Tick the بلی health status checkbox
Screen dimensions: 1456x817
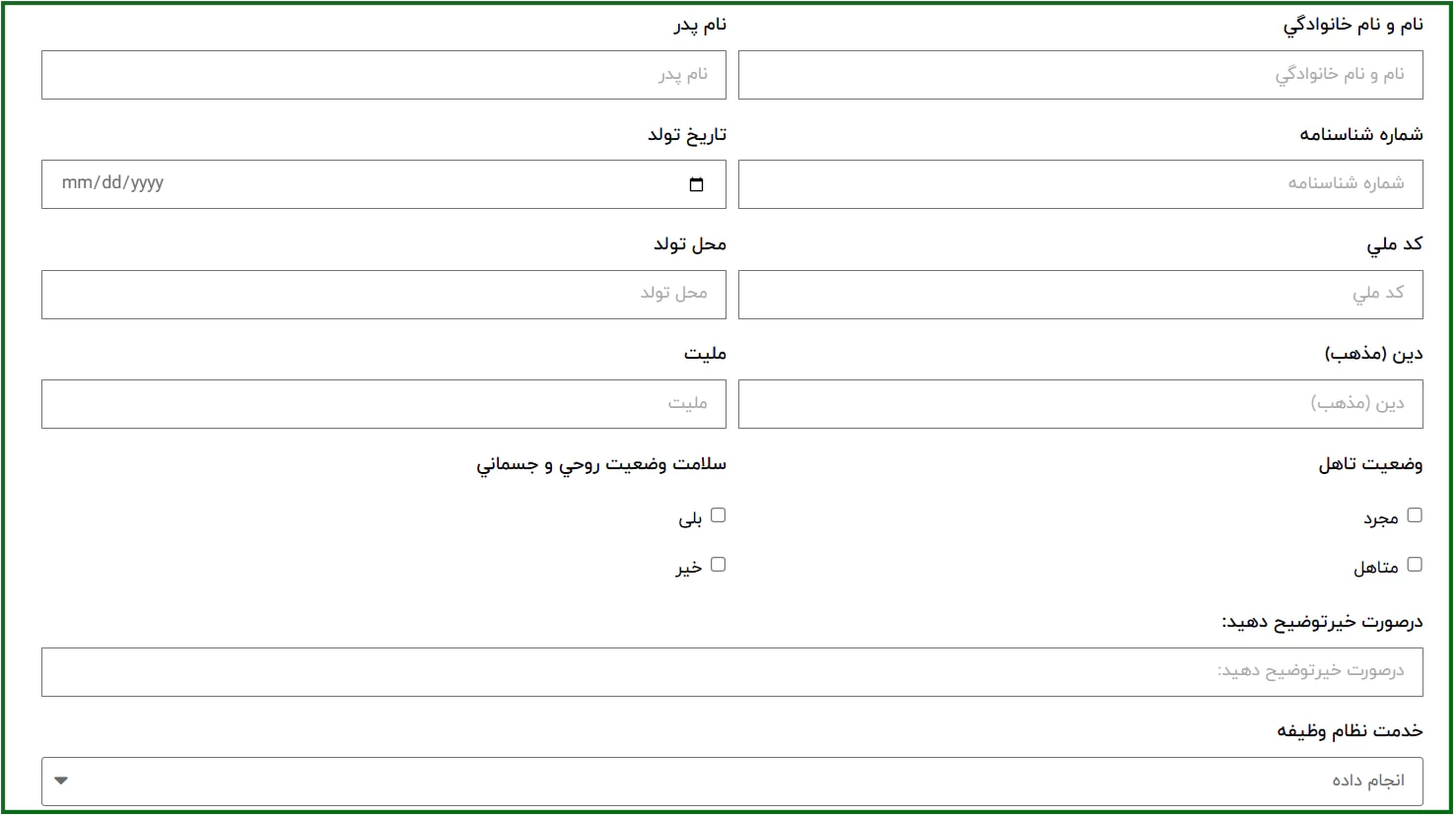tap(718, 515)
